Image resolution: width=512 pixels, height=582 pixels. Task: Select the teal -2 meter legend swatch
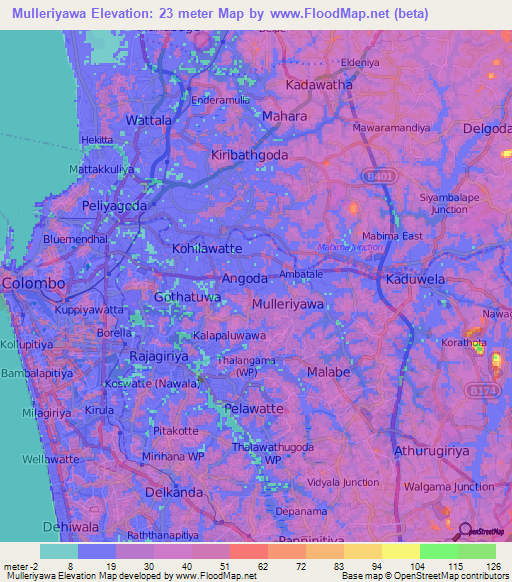pyautogui.click(x=59, y=551)
